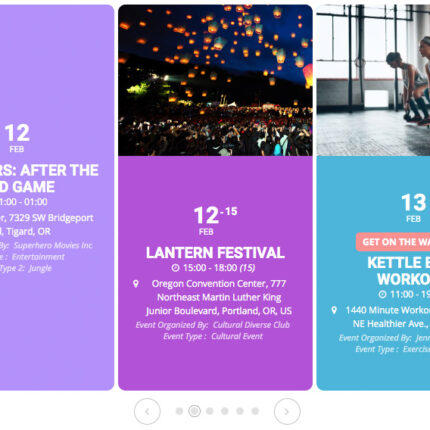The height and width of the screenshot is (430, 430).
Task: Click the Lantern Festival location pin icon
Action: coord(136,284)
